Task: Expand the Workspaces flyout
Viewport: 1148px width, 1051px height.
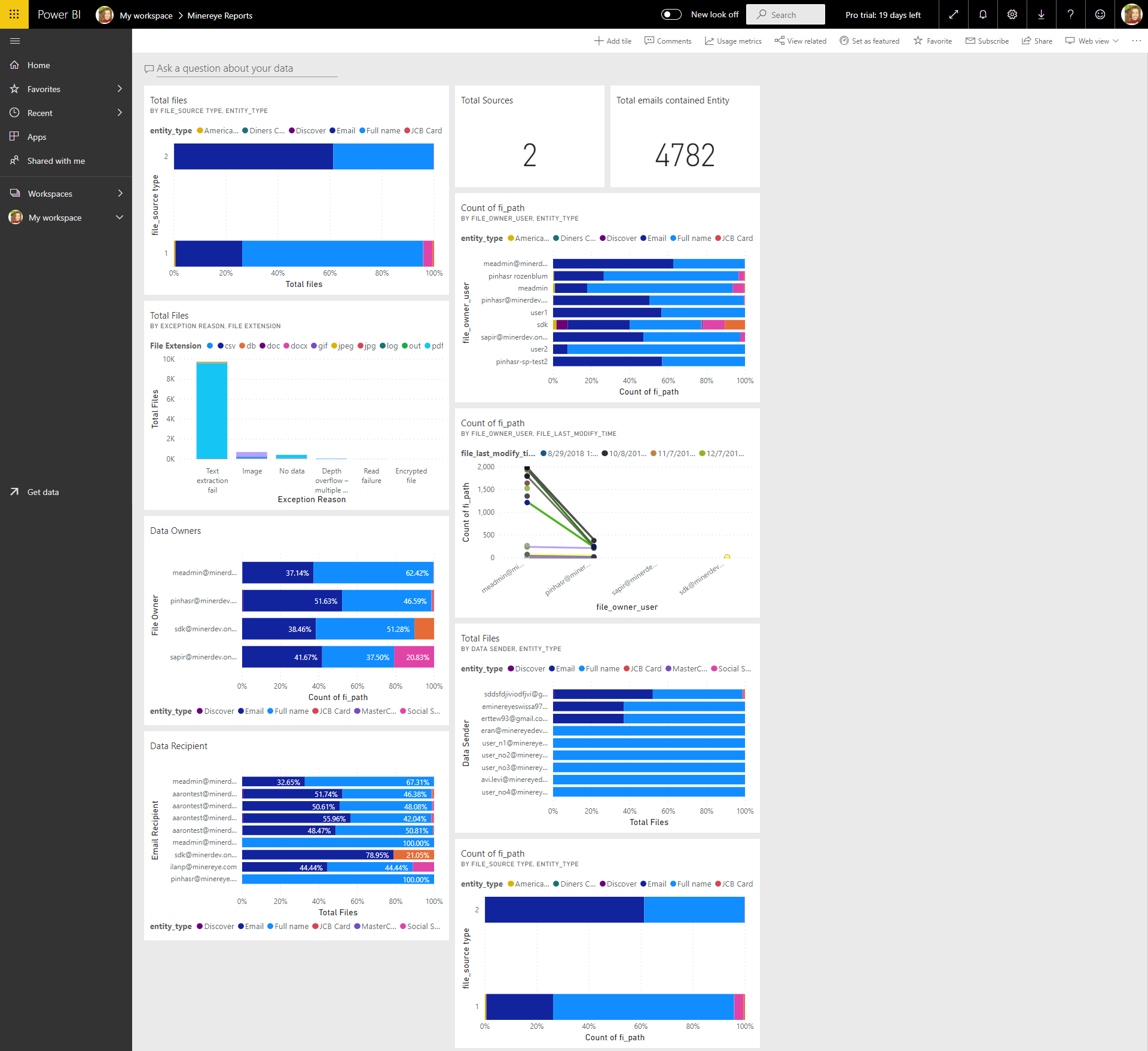Action: point(120,193)
